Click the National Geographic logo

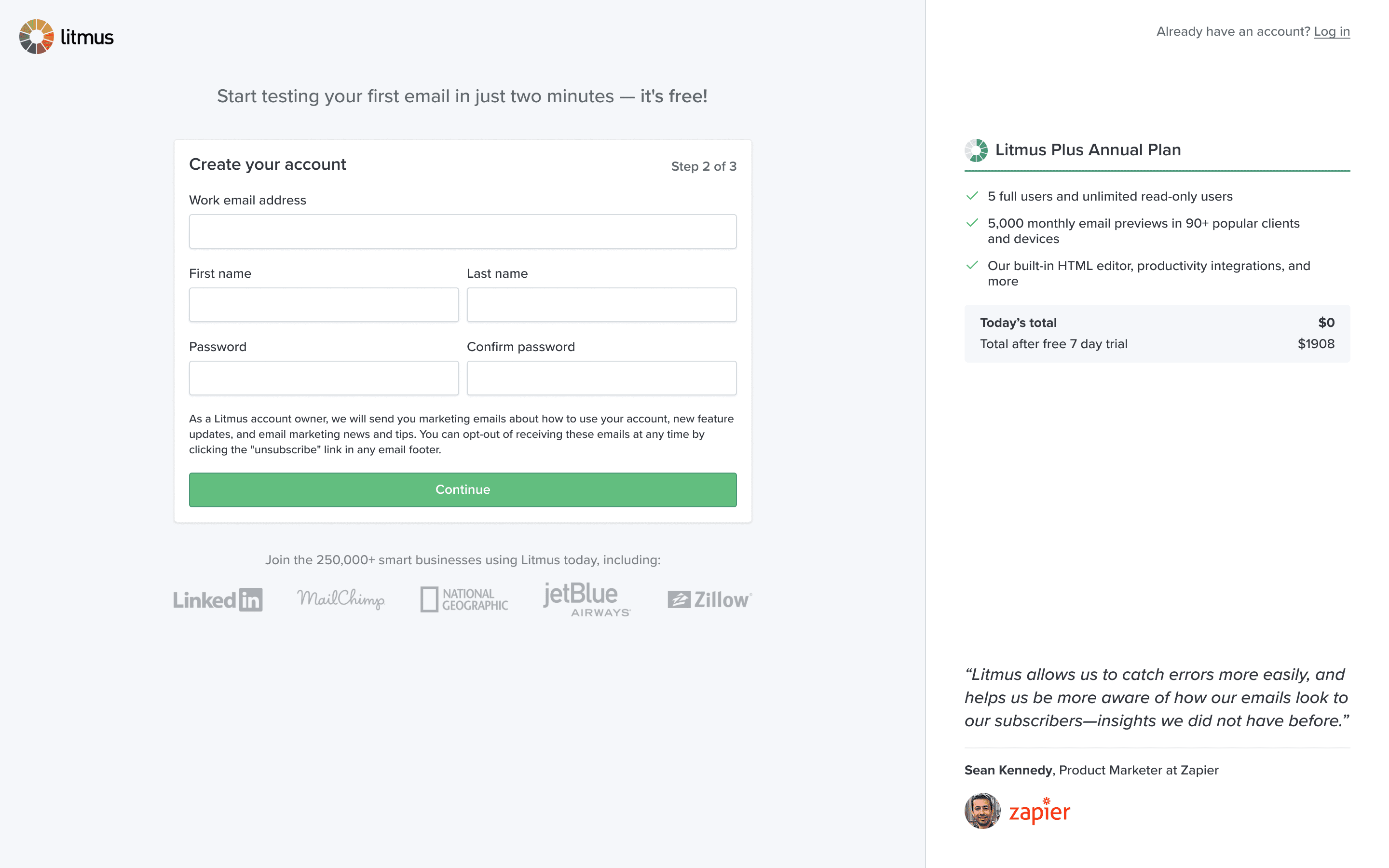464,599
